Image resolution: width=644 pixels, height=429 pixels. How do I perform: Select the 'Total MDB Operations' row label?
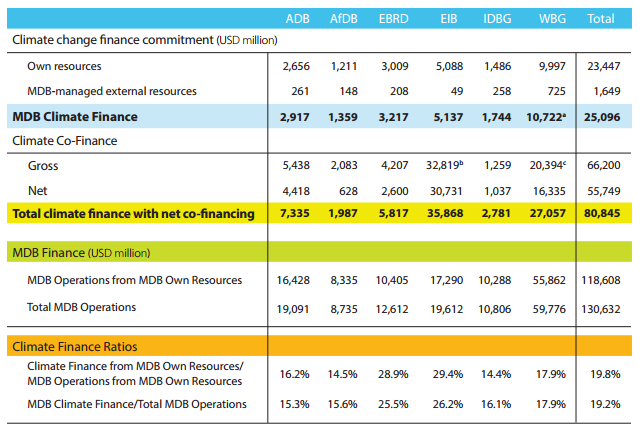83,307
